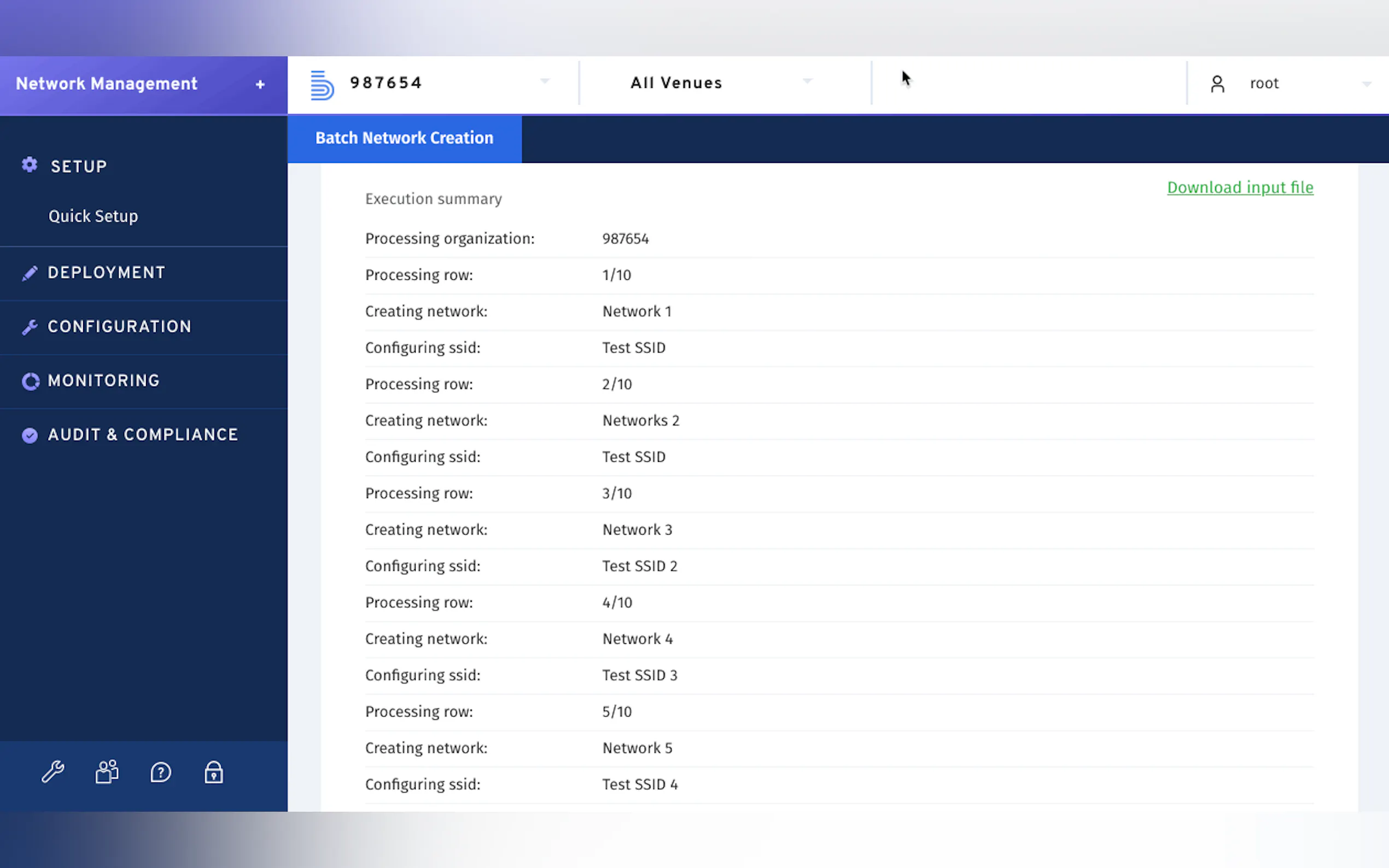Click the root user profile icon

click(1217, 84)
